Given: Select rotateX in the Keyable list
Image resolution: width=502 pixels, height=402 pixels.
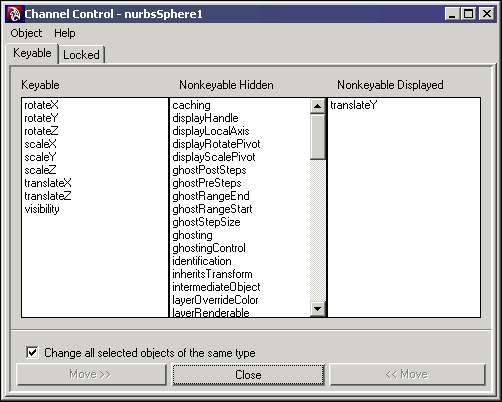Looking at the screenshot, I should tap(42, 105).
